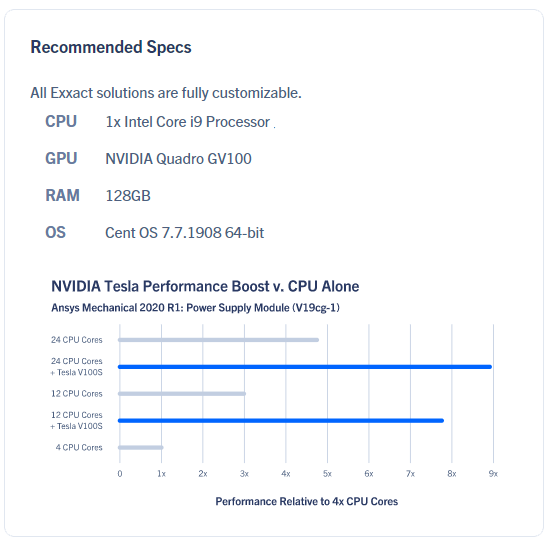
Task: Click the Recommended Specs heading
Action: click(x=111, y=47)
